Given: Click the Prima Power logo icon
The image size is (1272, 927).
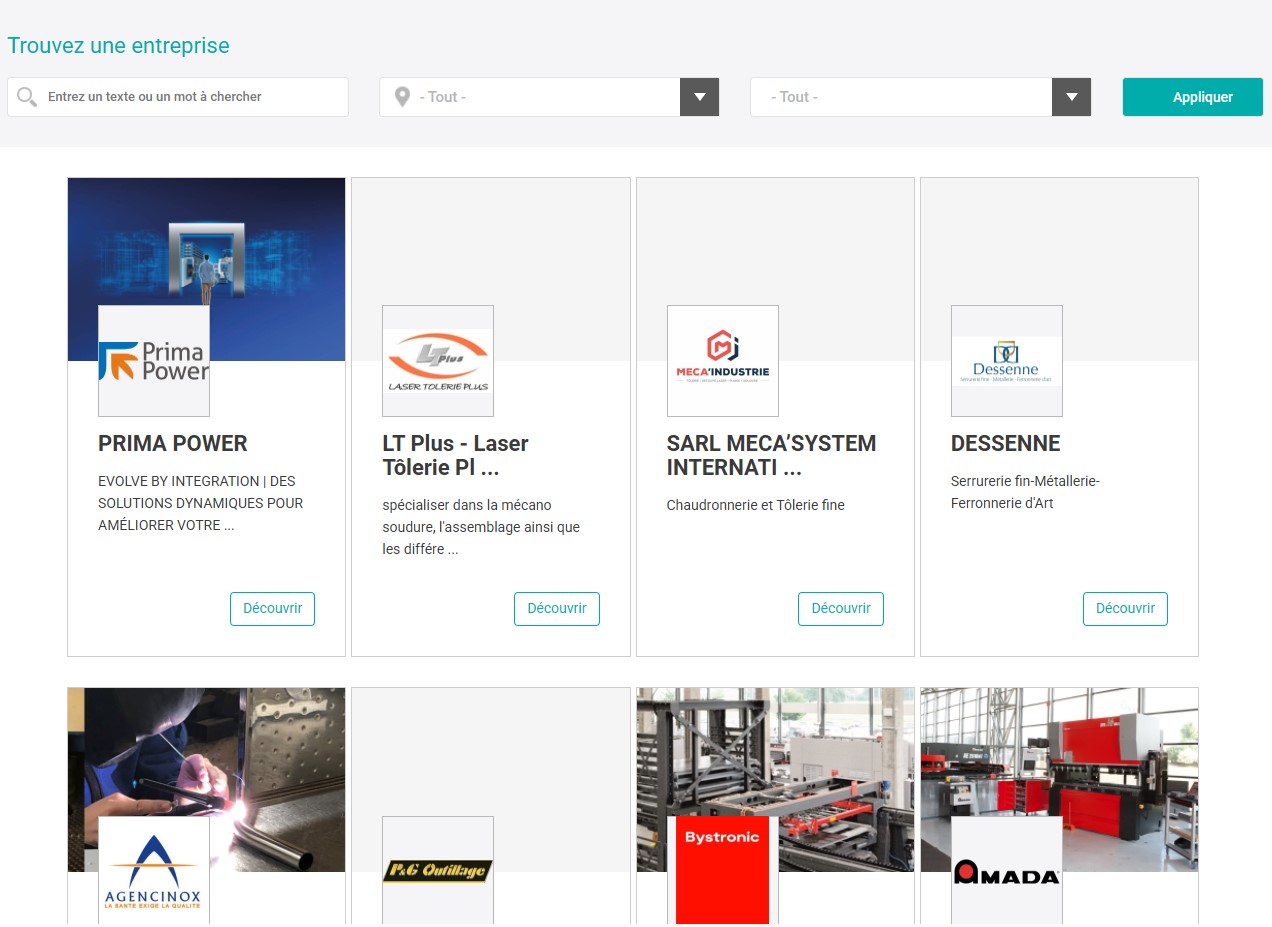Looking at the screenshot, I should [154, 361].
